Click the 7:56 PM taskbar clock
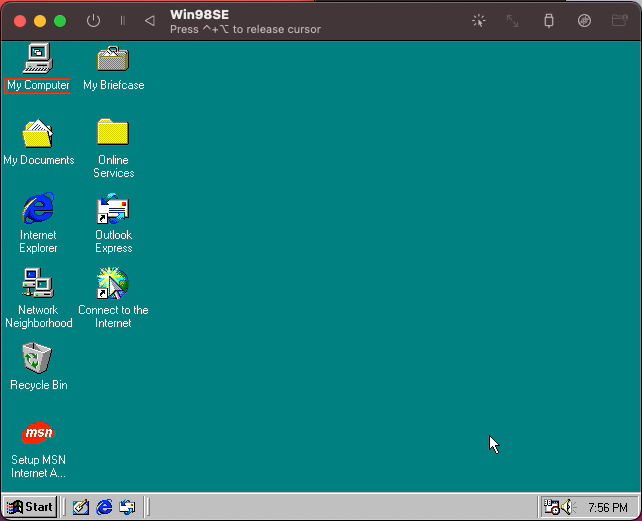This screenshot has width=642, height=521. pyautogui.click(x=608, y=508)
